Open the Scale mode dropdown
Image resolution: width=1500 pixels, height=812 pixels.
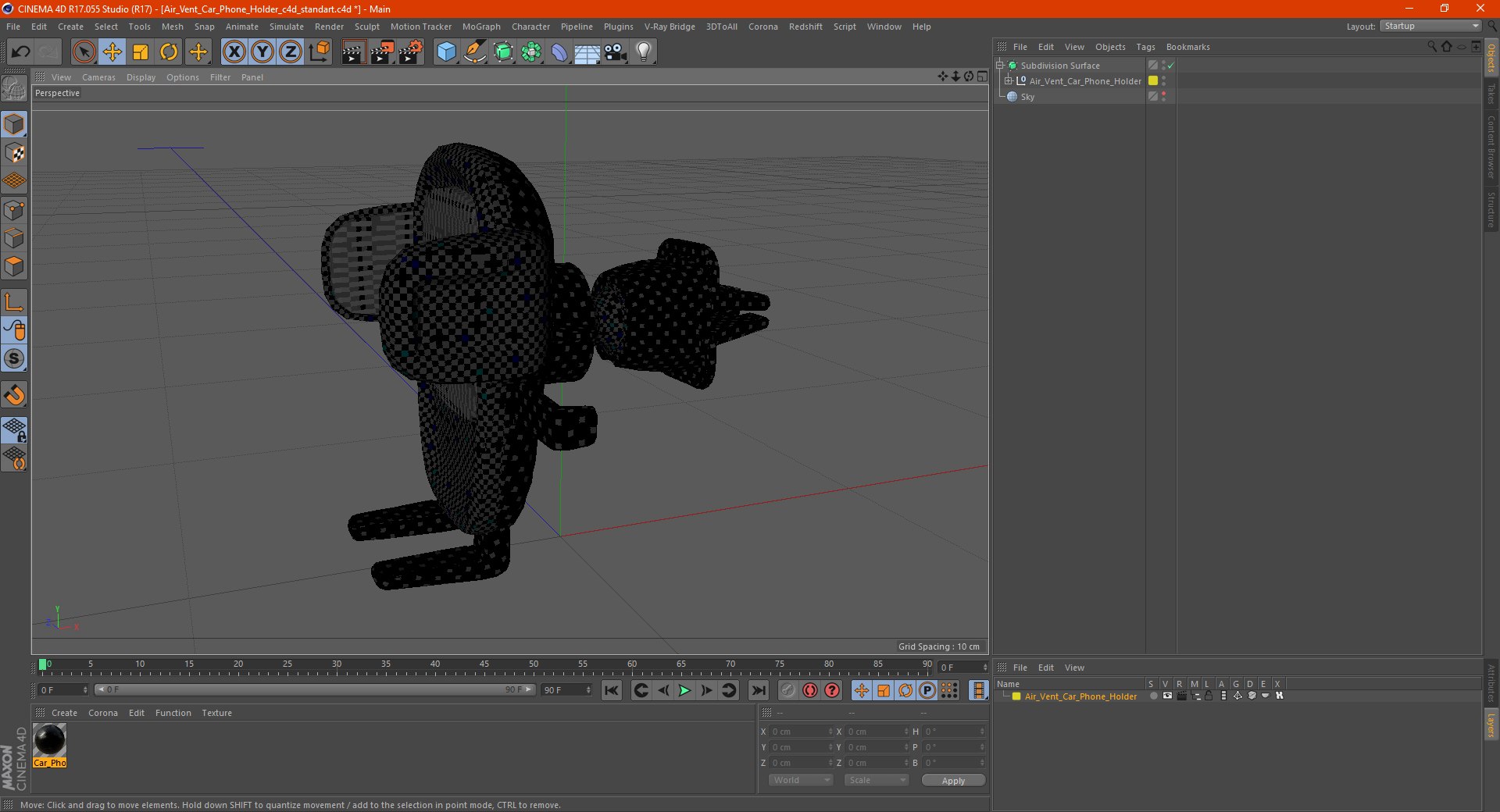click(877, 780)
